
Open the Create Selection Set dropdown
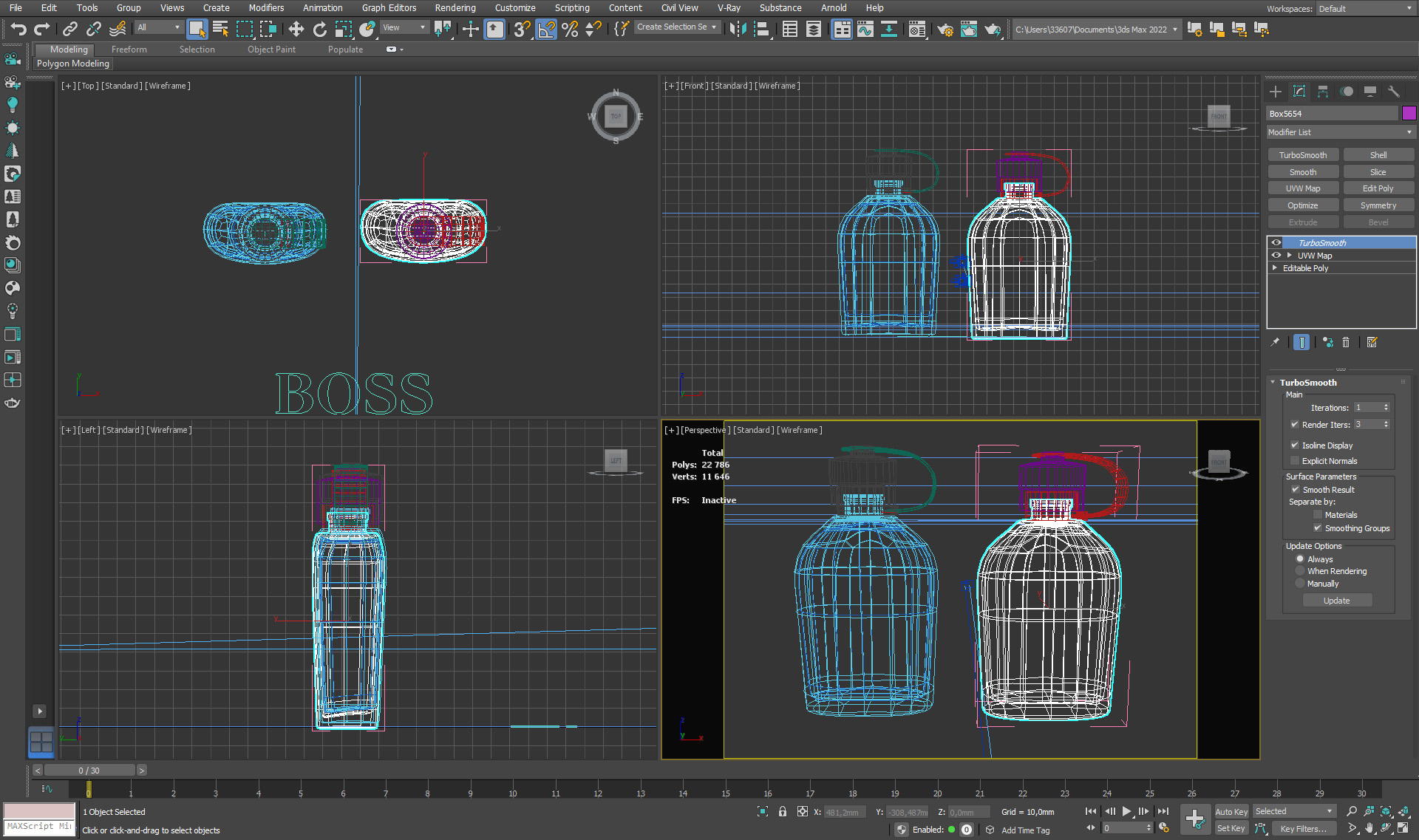(676, 27)
